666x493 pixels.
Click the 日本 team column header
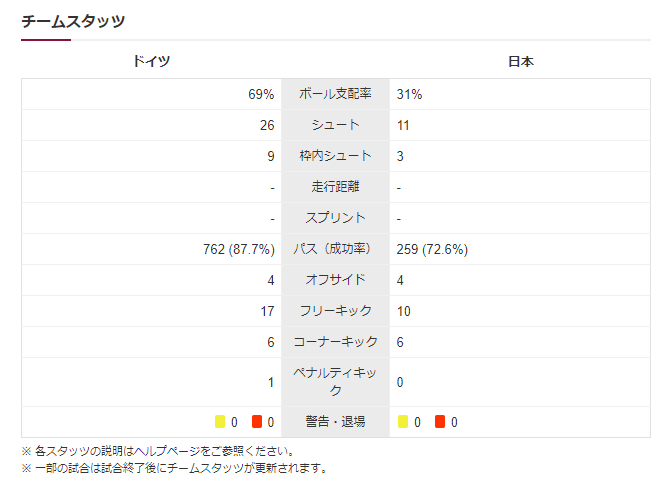(x=520, y=61)
